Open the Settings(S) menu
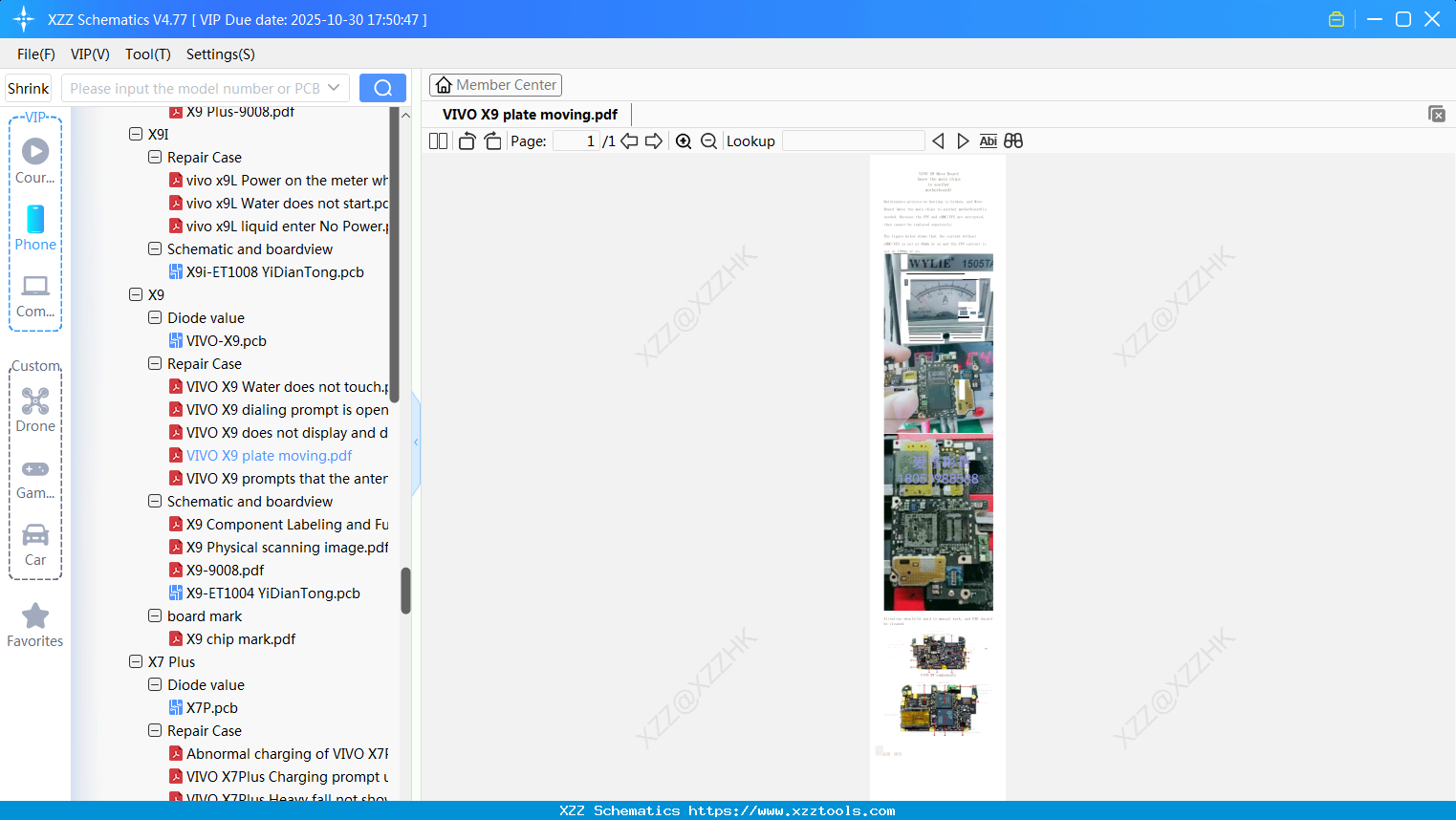The height and width of the screenshot is (820, 1456). (x=221, y=54)
